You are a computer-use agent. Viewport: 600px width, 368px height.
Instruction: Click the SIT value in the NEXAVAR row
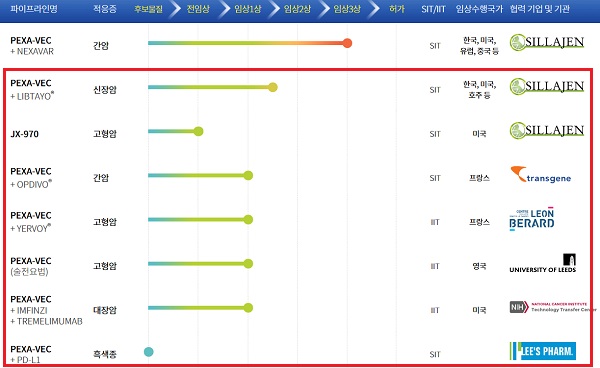[x=435, y=46]
